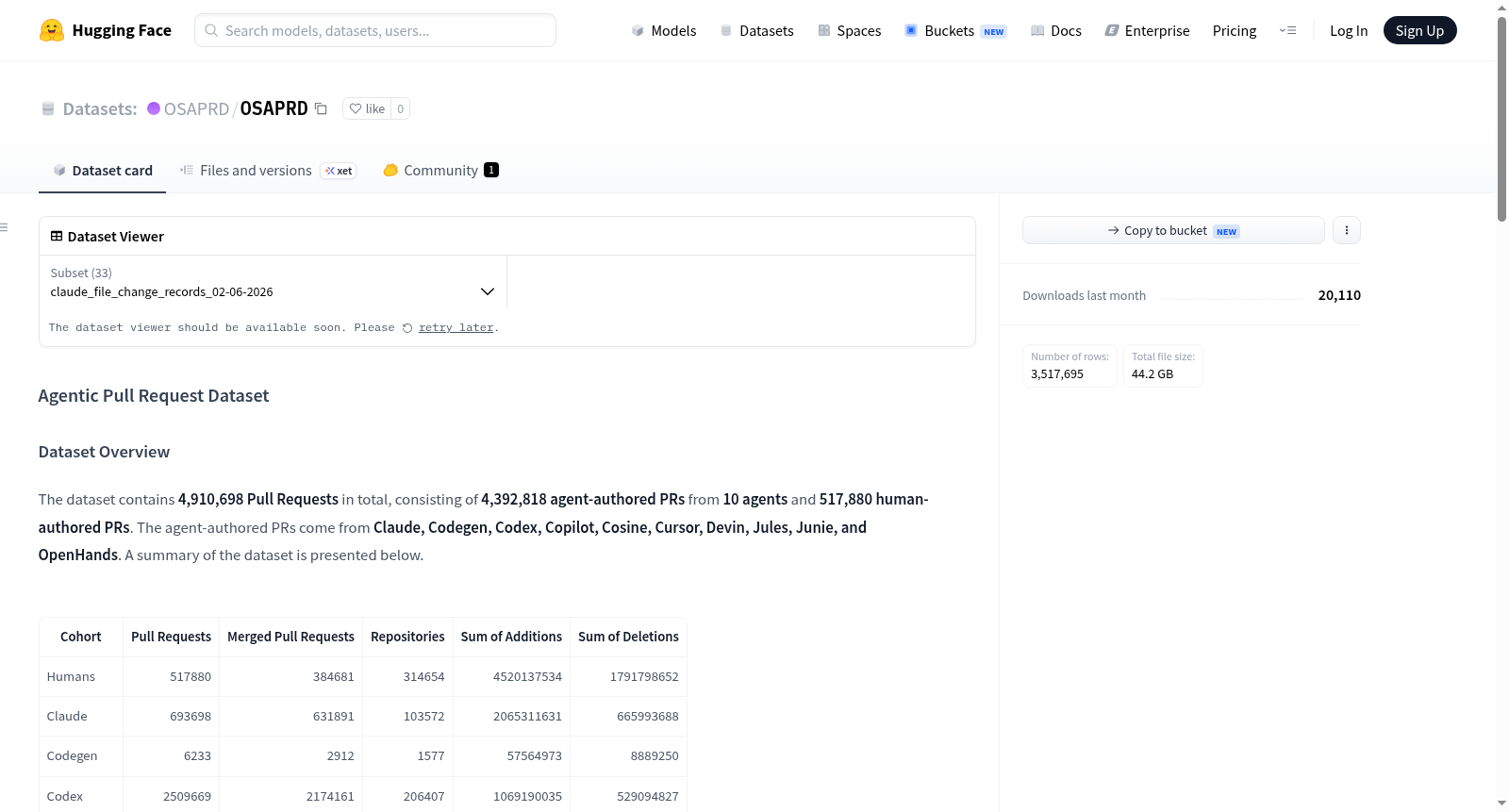Click the Docs book icon
The image size is (1509, 812).
click(x=1037, y=30)
